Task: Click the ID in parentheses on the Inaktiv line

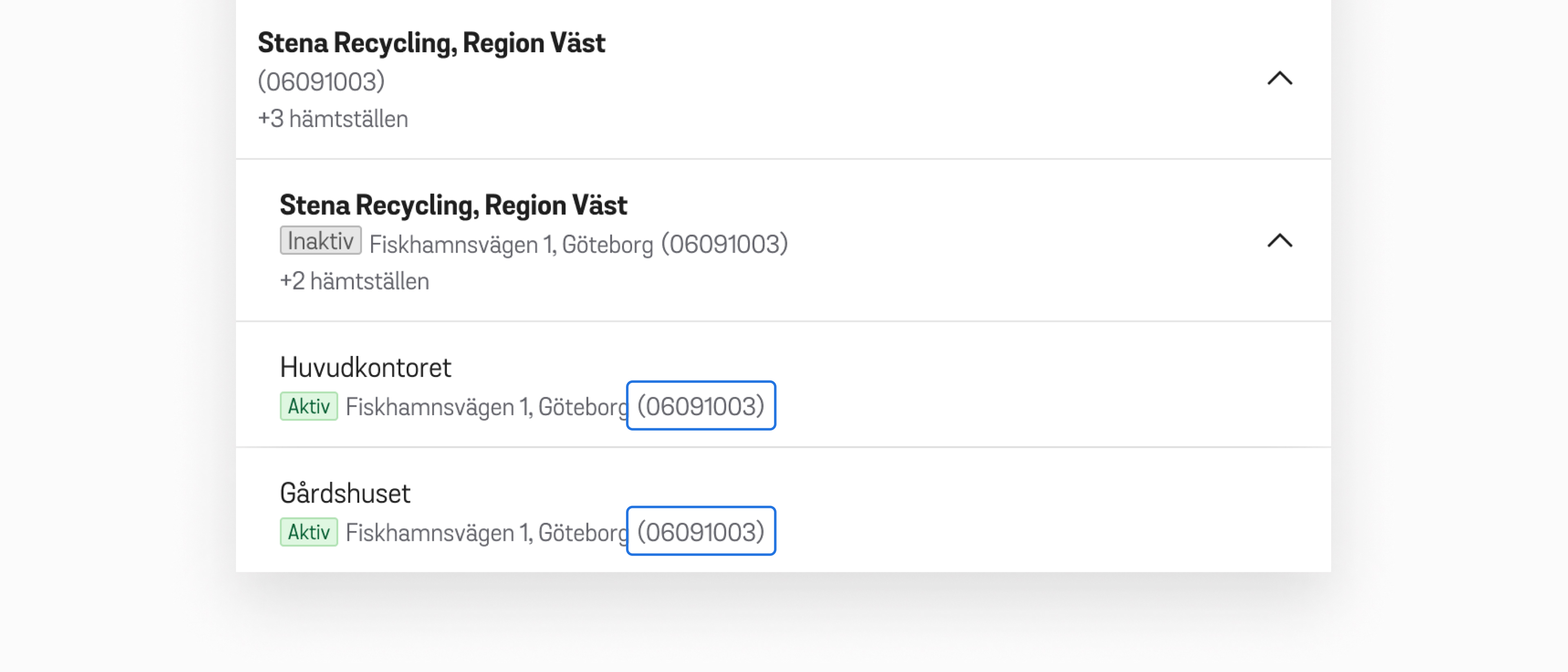Action: pyautogui.click(x=724, y=244)
